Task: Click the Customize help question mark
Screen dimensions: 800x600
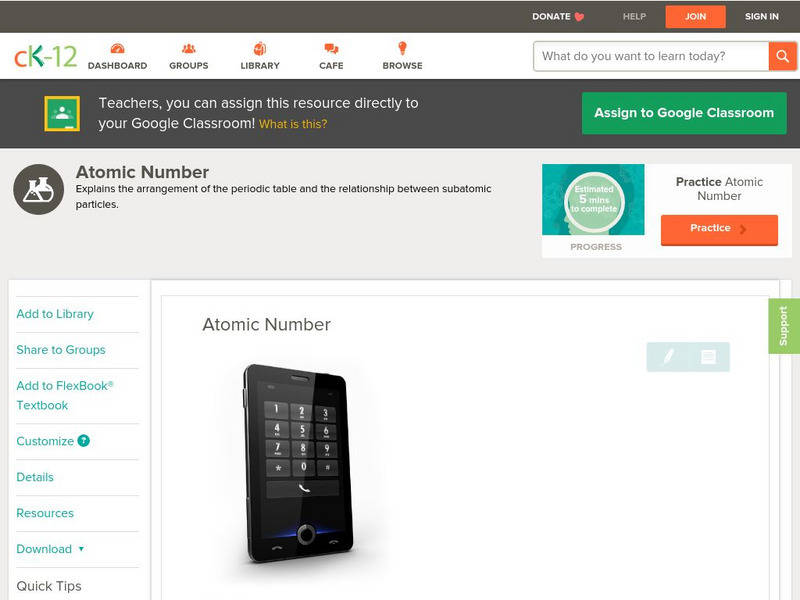Action: coord(83,441)
